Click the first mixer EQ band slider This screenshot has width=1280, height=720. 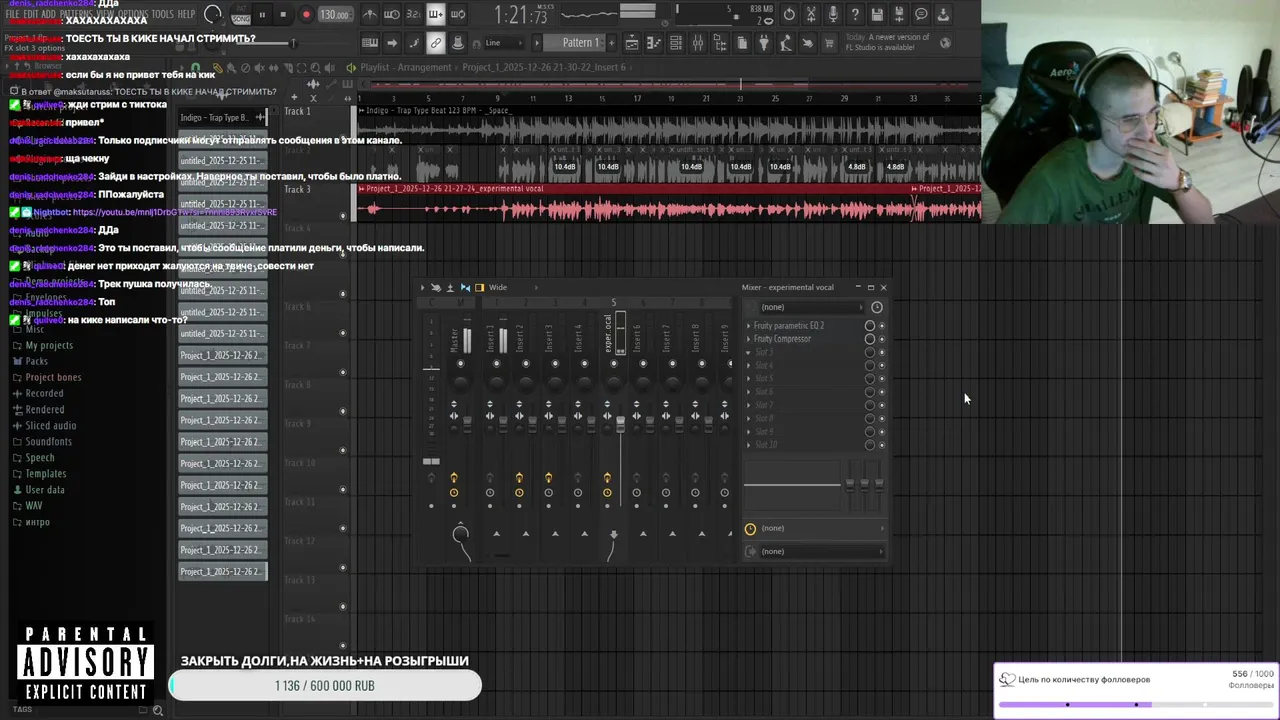click(850, 484)
